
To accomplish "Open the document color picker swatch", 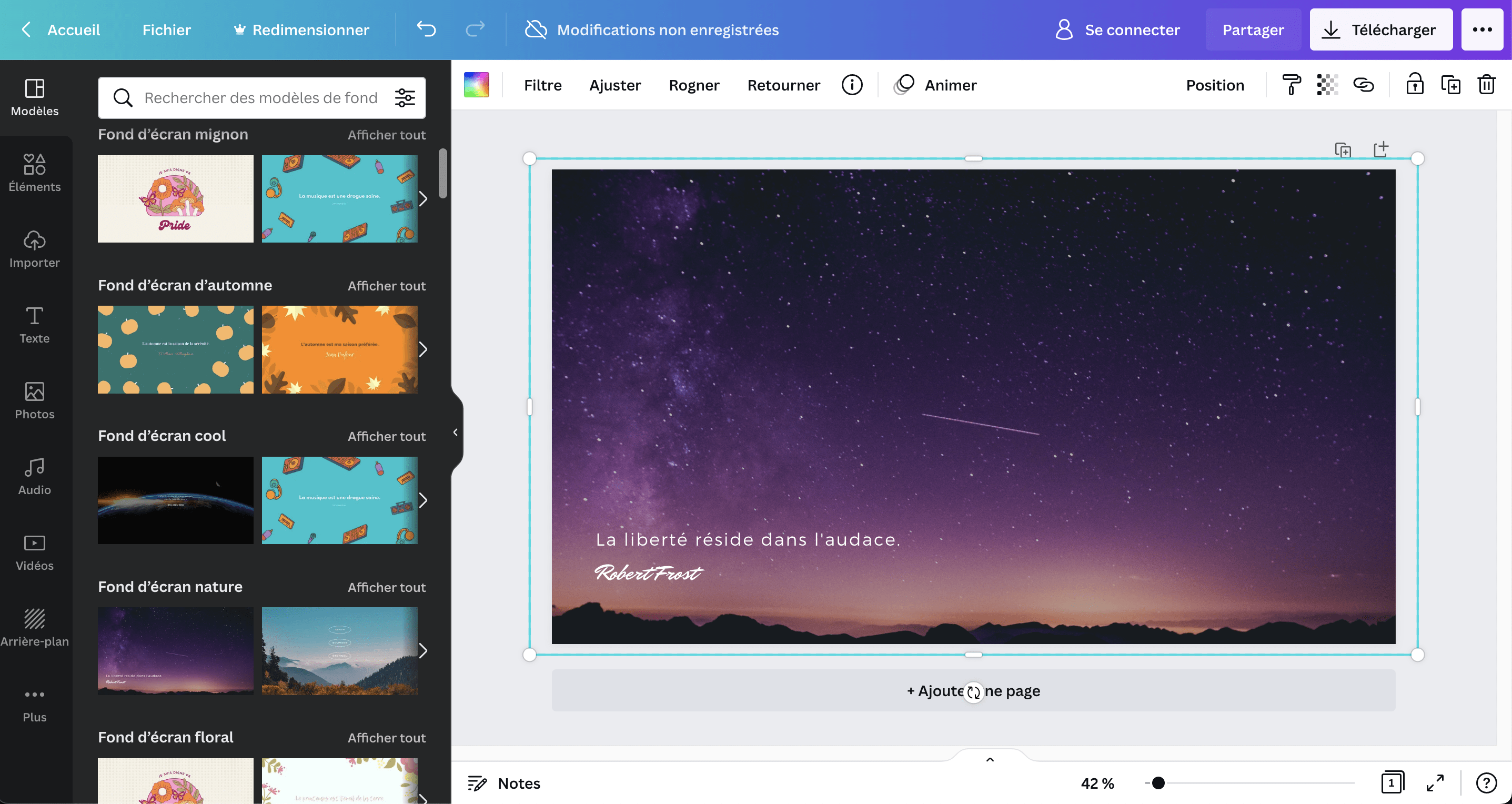I will [476, 85].
